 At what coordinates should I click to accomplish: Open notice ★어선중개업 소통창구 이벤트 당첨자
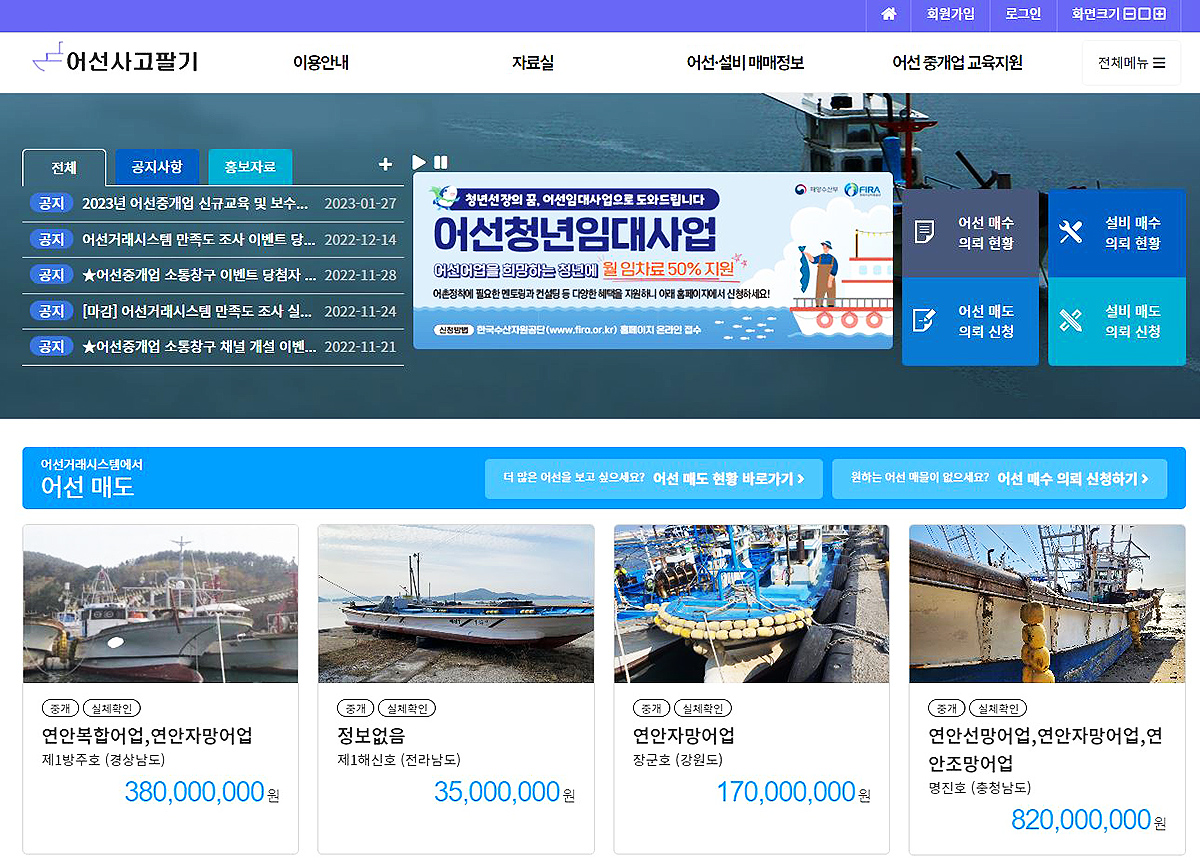[199, 275]
